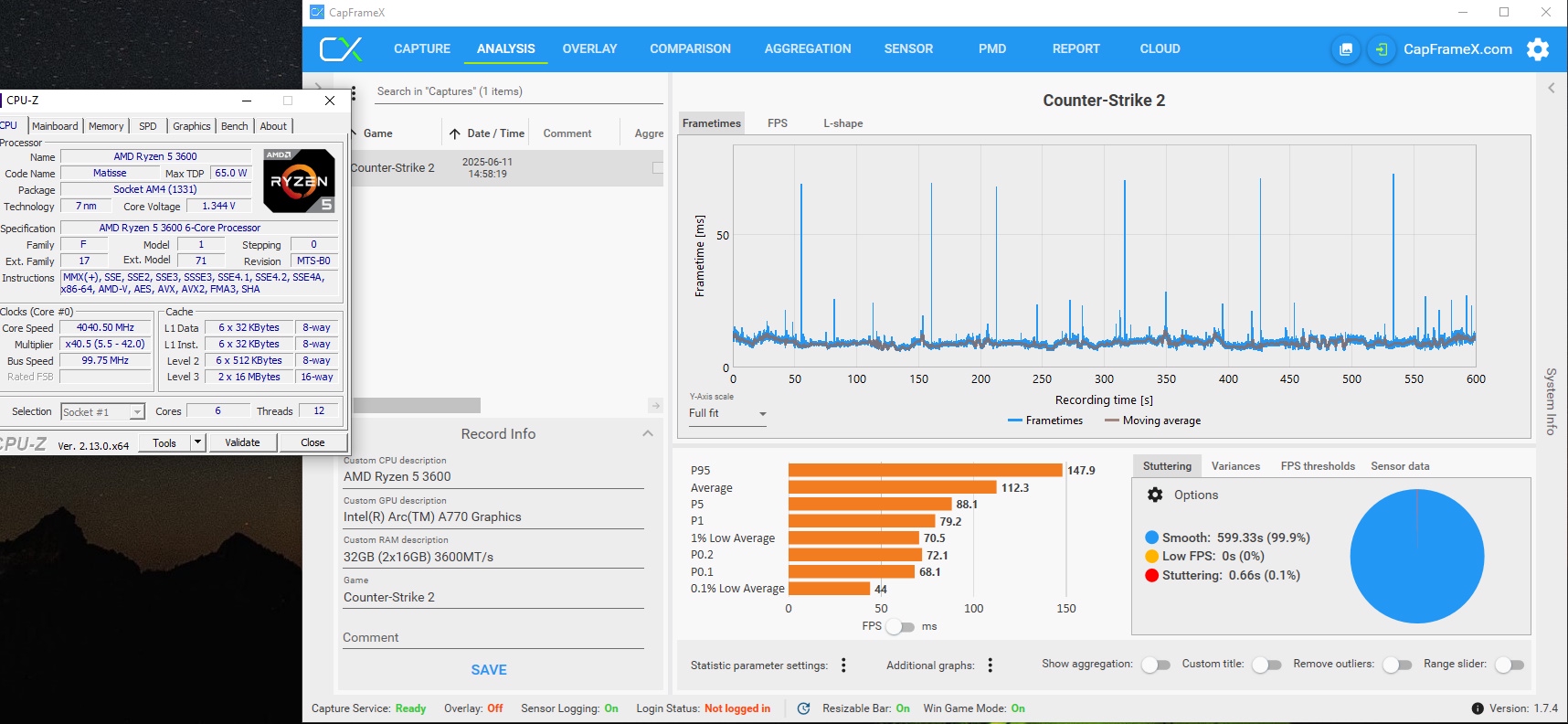Open the Variances tab
1568x724 pixels.
tap(1235, 466)
